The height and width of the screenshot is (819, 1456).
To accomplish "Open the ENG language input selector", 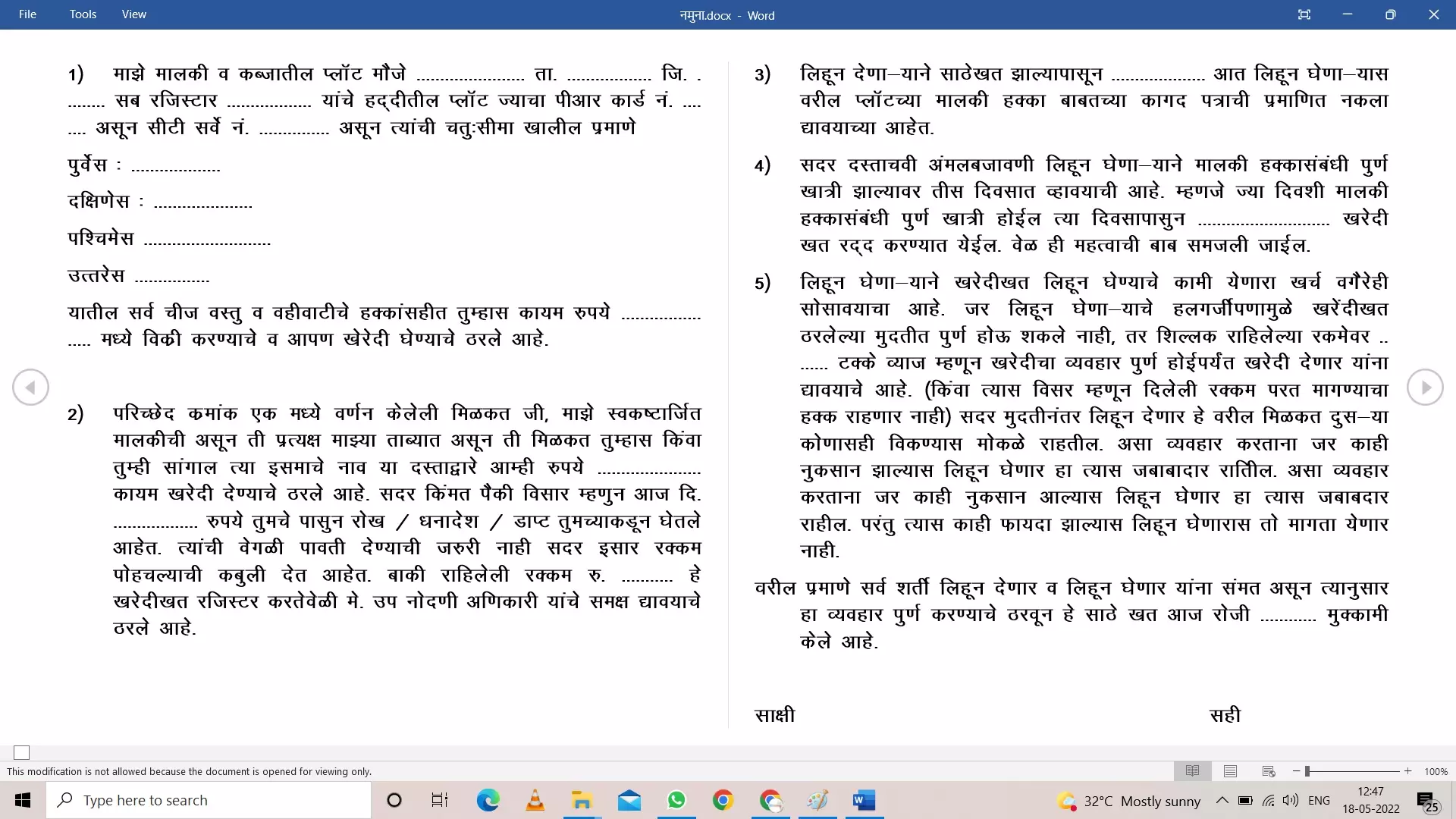I will [x=1319, y=800].
